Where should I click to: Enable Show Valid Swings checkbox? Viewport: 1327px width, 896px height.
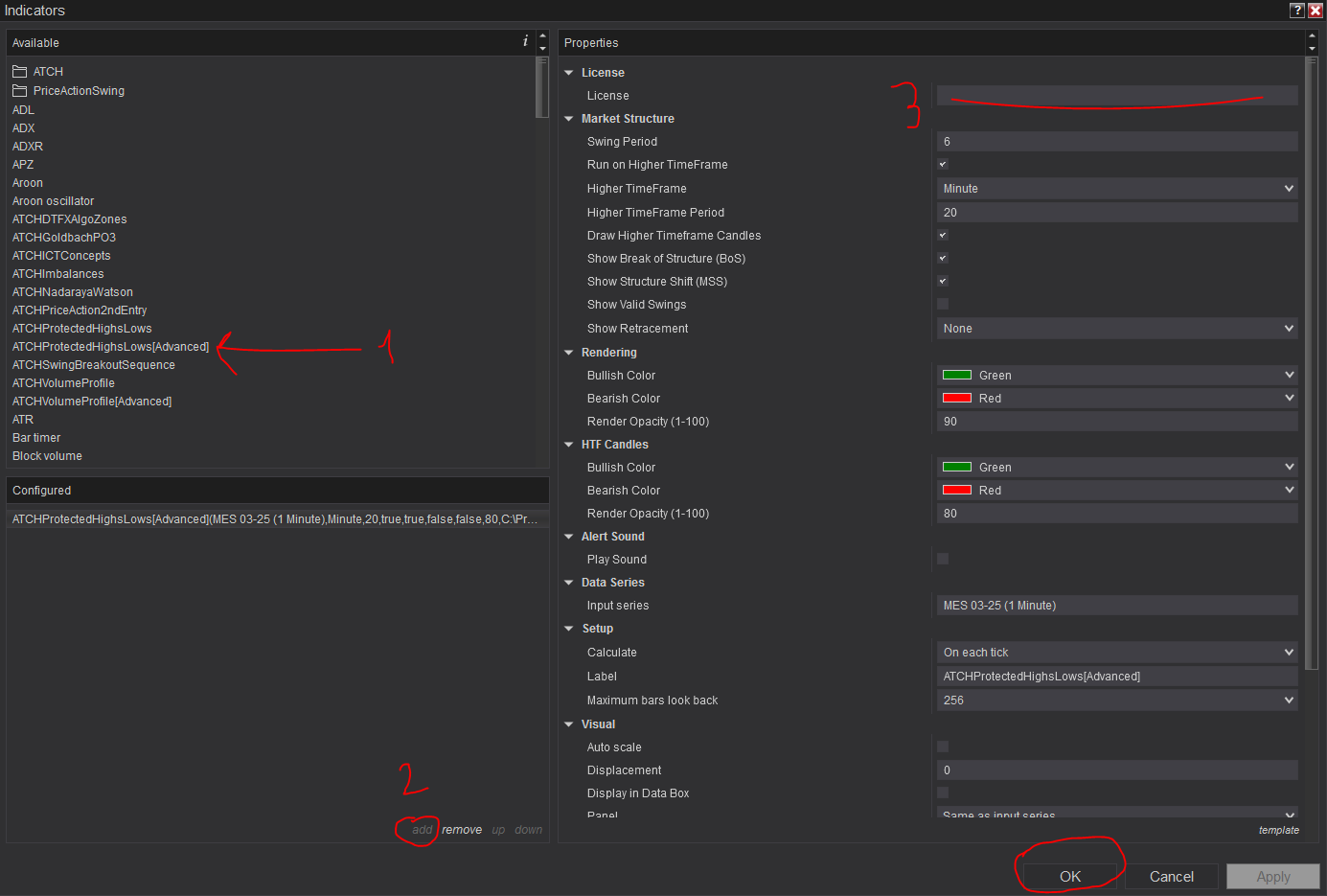pos(943,304)
